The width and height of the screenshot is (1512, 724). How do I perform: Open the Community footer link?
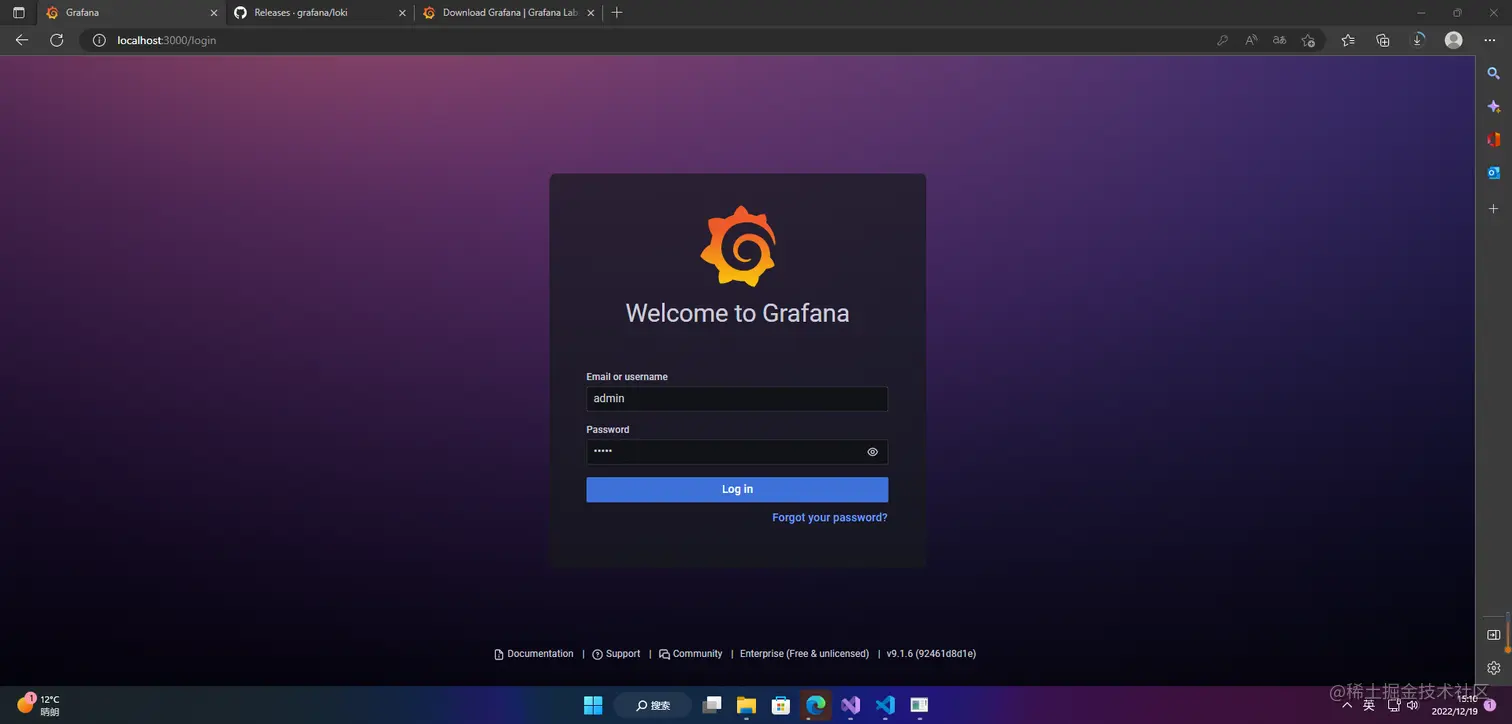(690, 654)
